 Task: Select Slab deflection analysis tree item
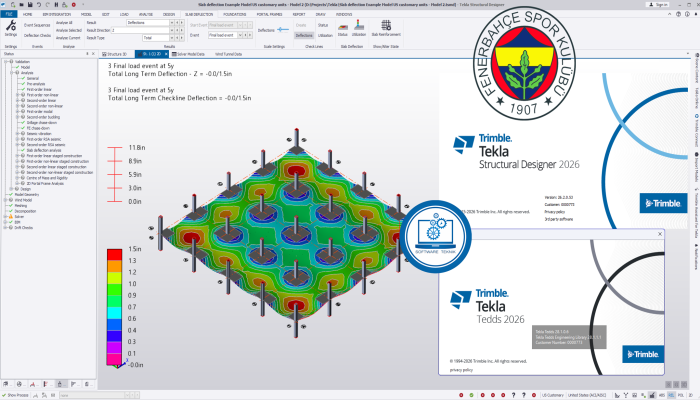click(44, 150)
